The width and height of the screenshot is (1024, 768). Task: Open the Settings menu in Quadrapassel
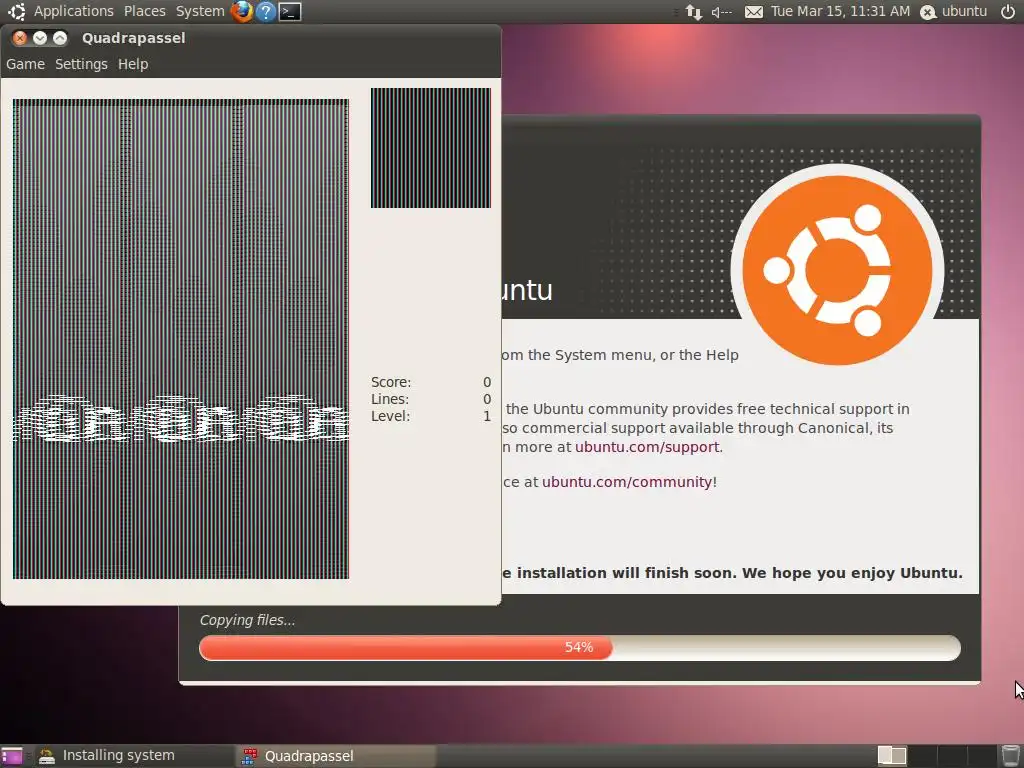coord(81,64)
